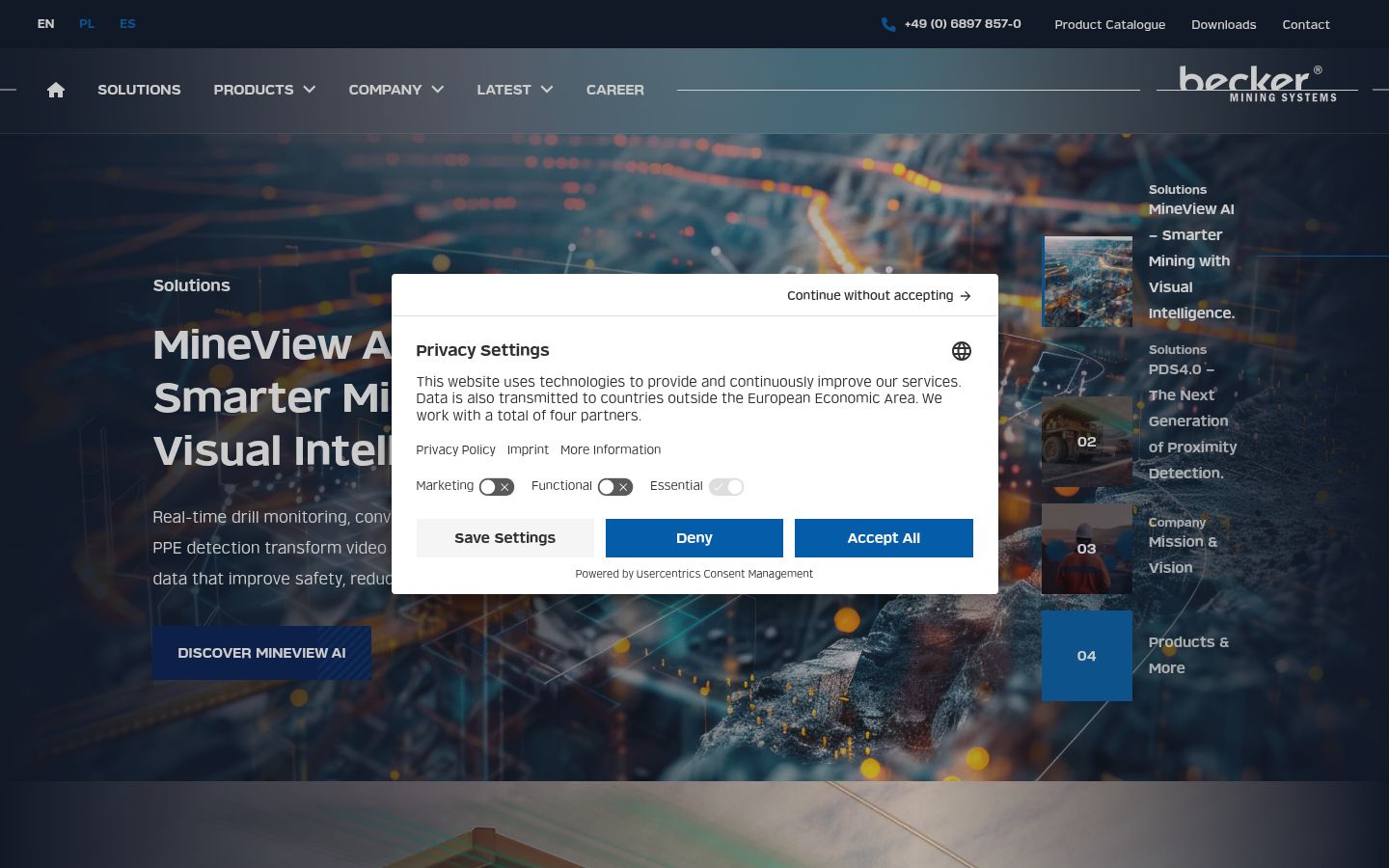The height and width of the screenshot is (868, 1389).
Task: Select the MineView AI slide thumbnail
Action: coord(1087,282)
